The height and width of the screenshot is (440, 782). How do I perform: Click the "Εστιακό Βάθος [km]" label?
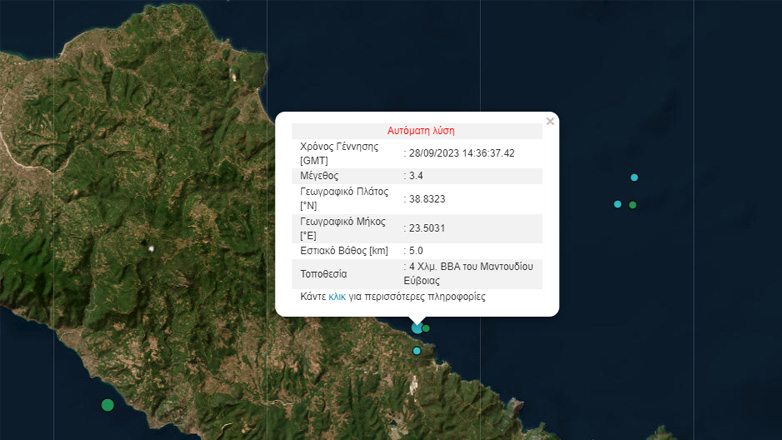point(344,251)
